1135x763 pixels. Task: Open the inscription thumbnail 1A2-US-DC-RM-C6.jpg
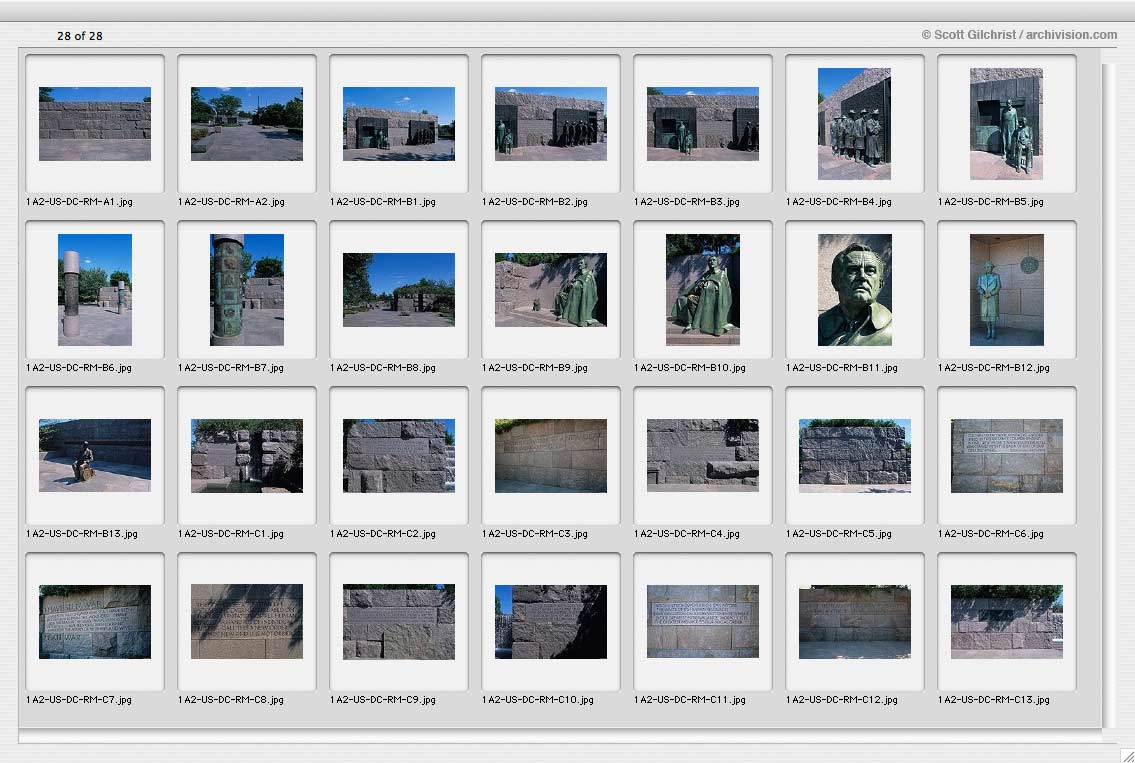click(x=1007, y=455)
